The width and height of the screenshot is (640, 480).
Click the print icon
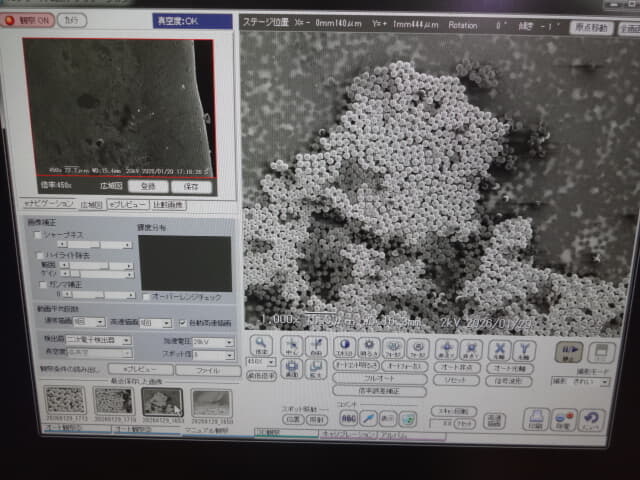537,419
